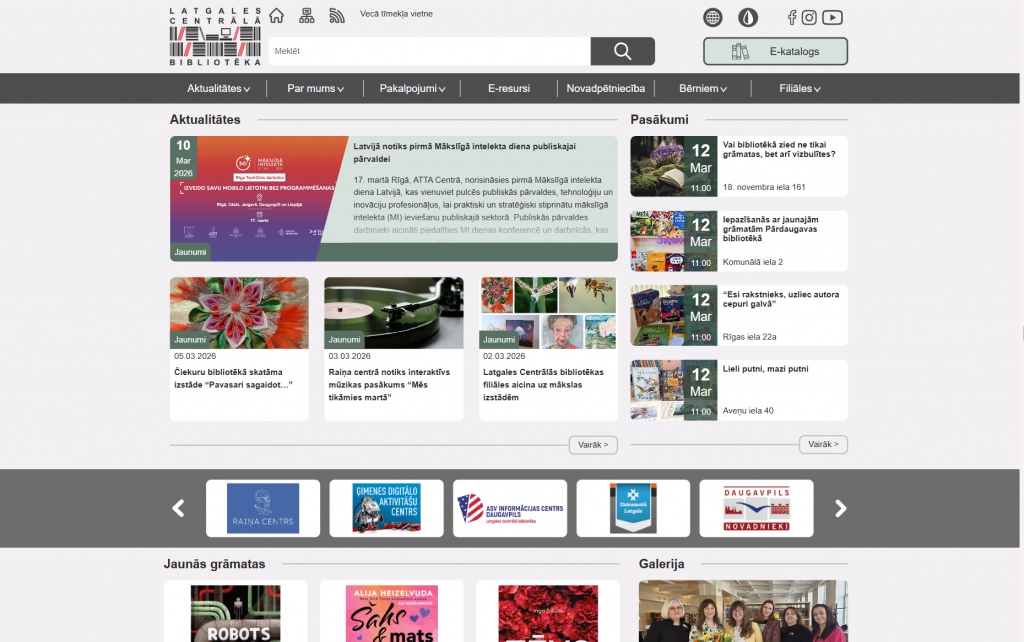Screen dimensions: 1024x642
Task: Follow the Vecā tīmekļa vietne link
Action: pos(396,14)
